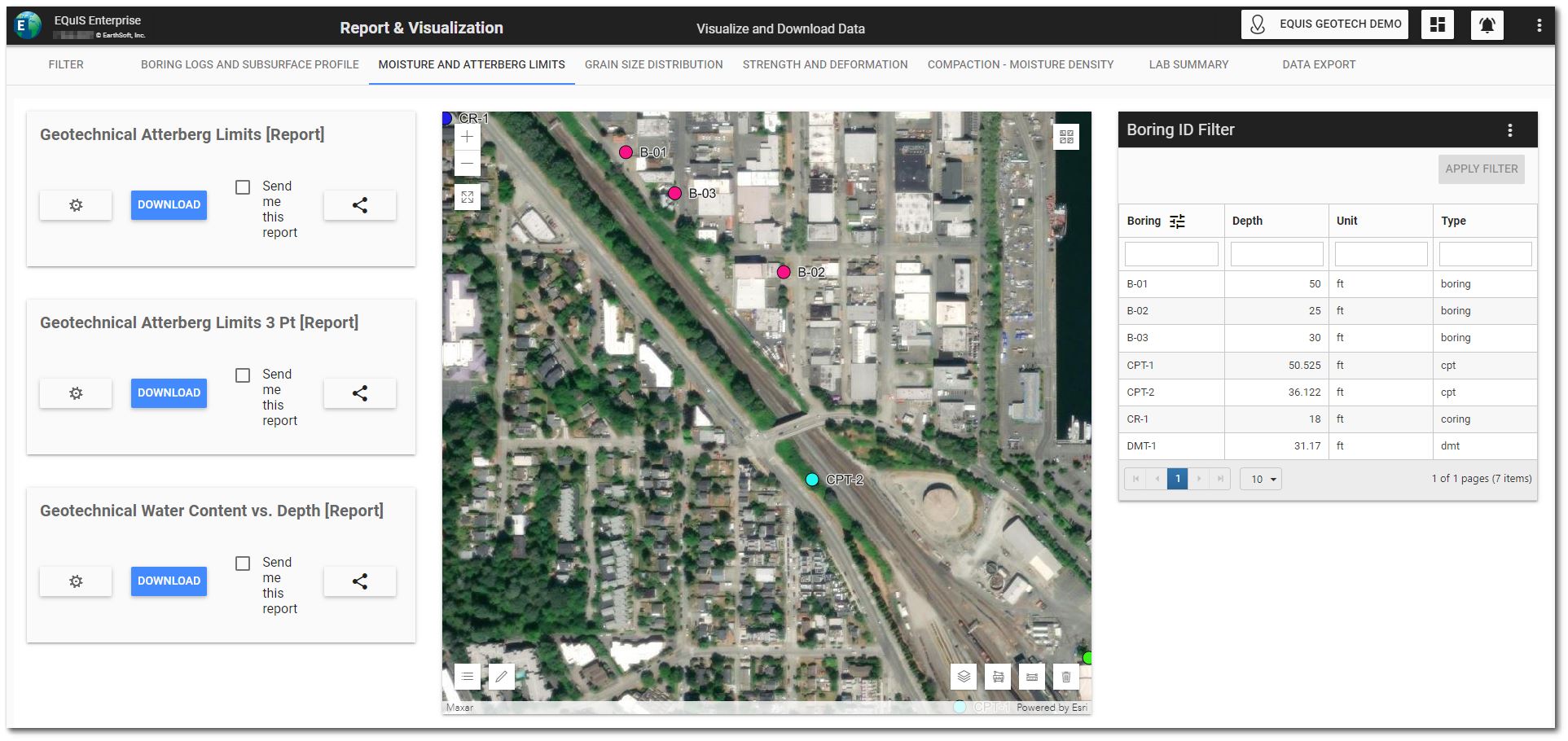Viewport: 1568px width, 741px height.
Task: Select the map pencil edit tool
Action: tap(501, 677)
